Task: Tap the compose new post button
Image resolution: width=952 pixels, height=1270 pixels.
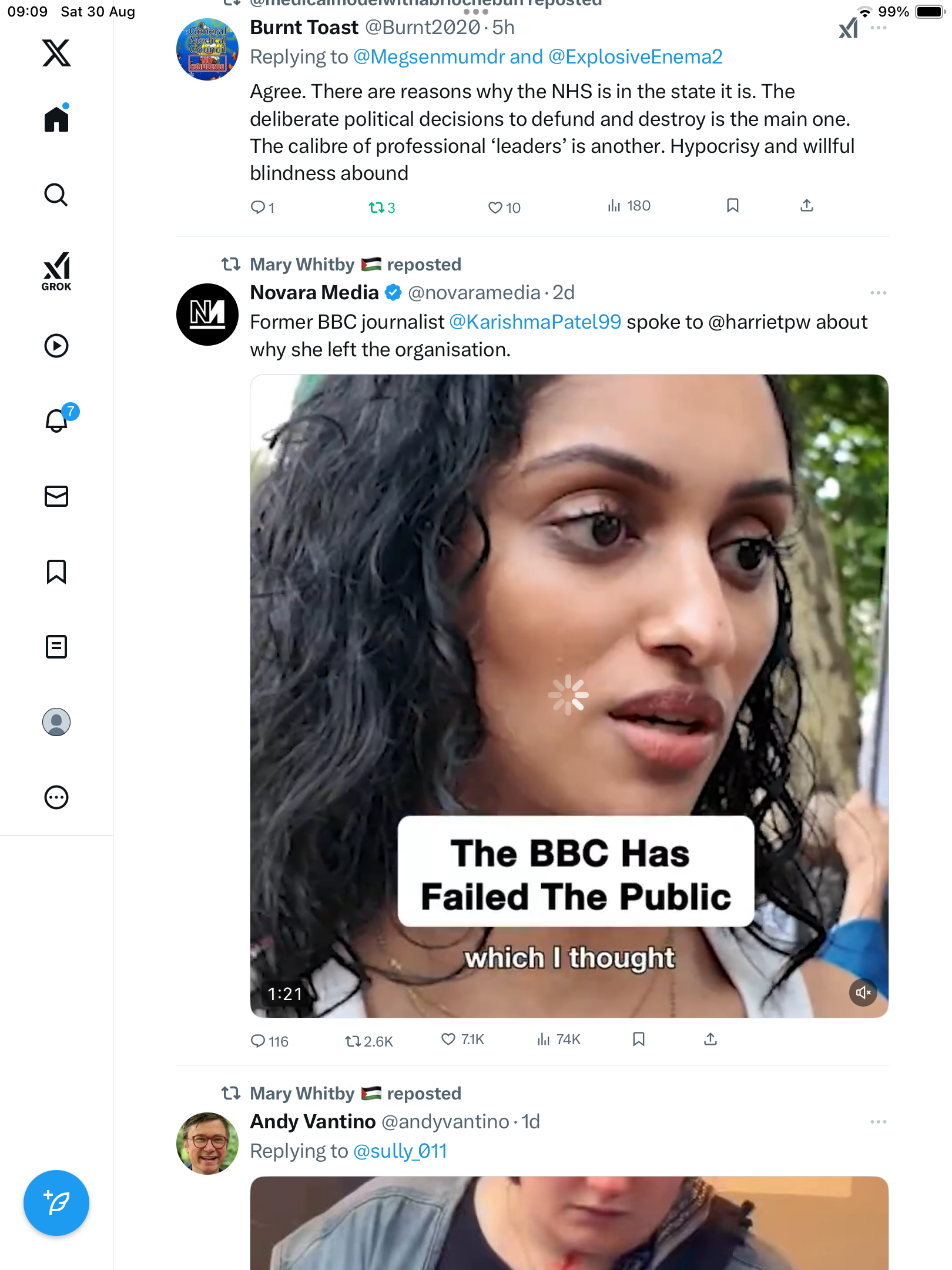Action: coord(56,1203)
